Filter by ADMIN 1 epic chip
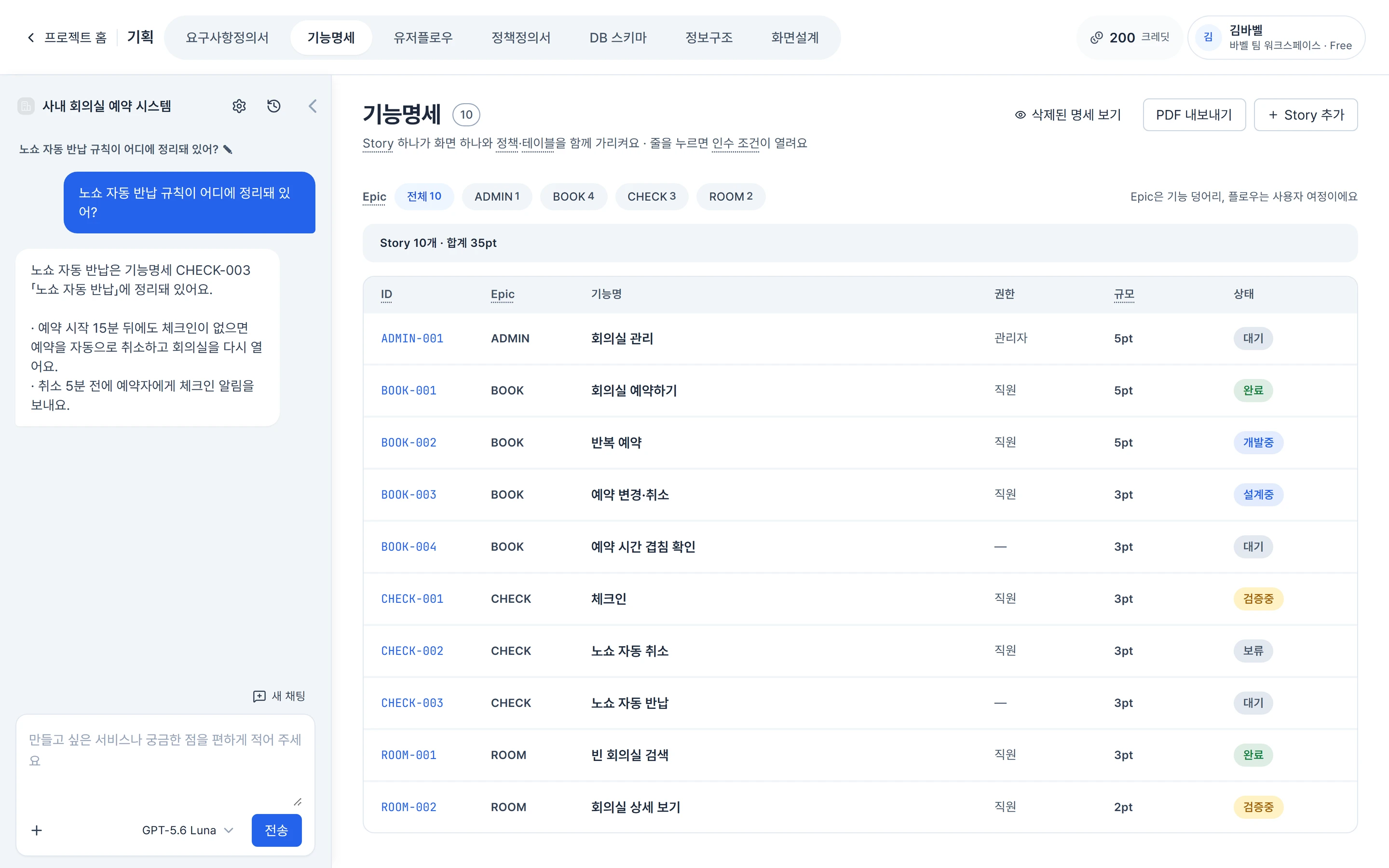Viewport: 1389px width, 868px height. pyautogui.click(x=497, y=196)
